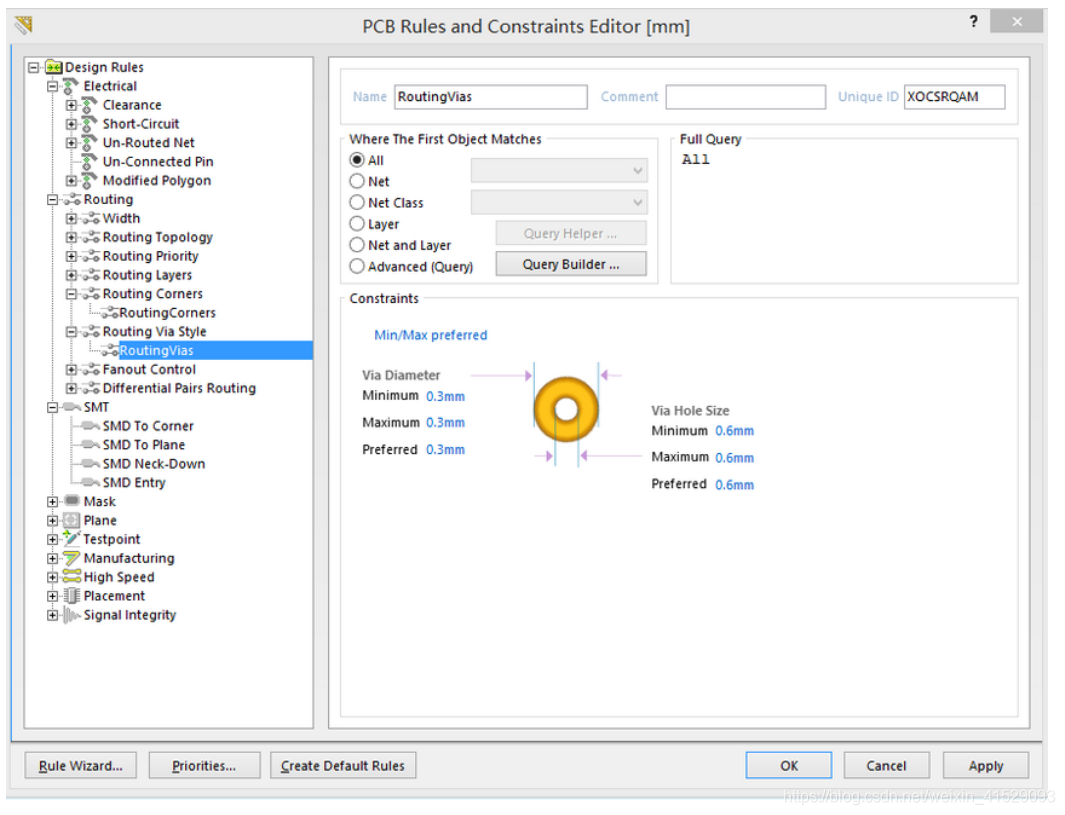1065x815 pixels.
Task: Click the Clearance rule icon
Action: tap(90, 105)
